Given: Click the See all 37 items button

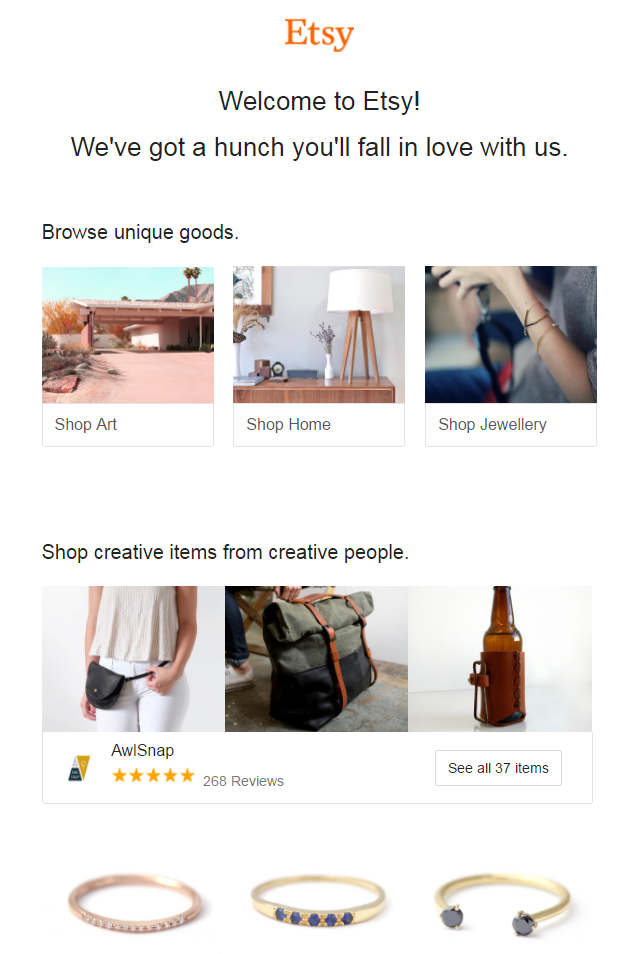Looking at the screenshot, I should (x=498, y=768).
